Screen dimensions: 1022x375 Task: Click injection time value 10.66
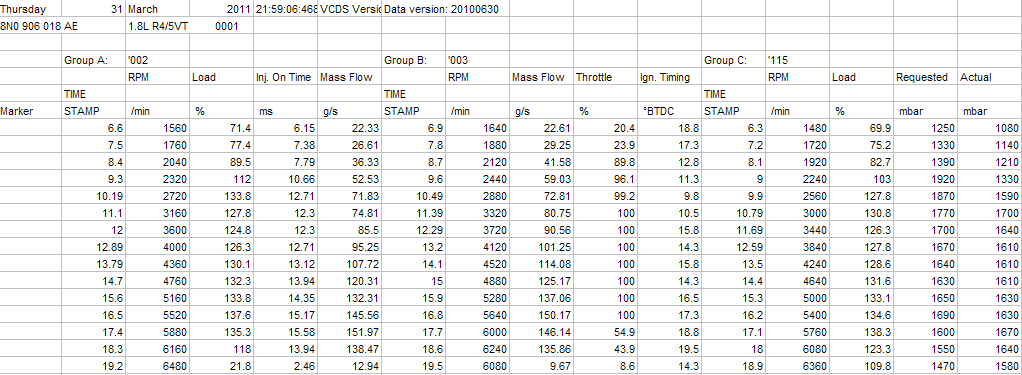286,179
